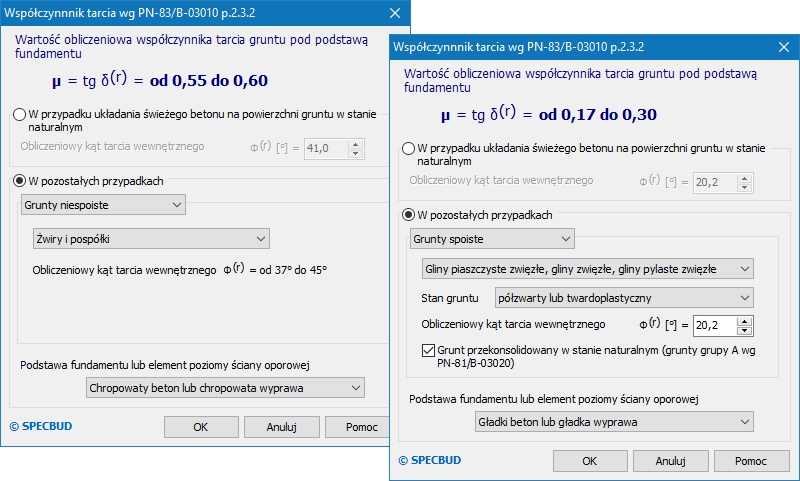Decrease friction angle with down spinner arrow
The image size is (800, 481).
tap(744, 330)
